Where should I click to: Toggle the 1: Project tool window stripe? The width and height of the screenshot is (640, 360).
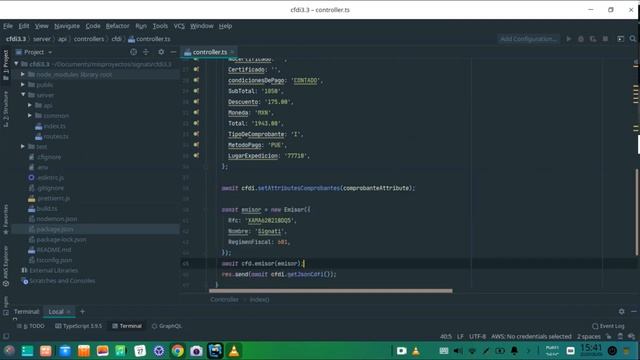tap(6, 65)
